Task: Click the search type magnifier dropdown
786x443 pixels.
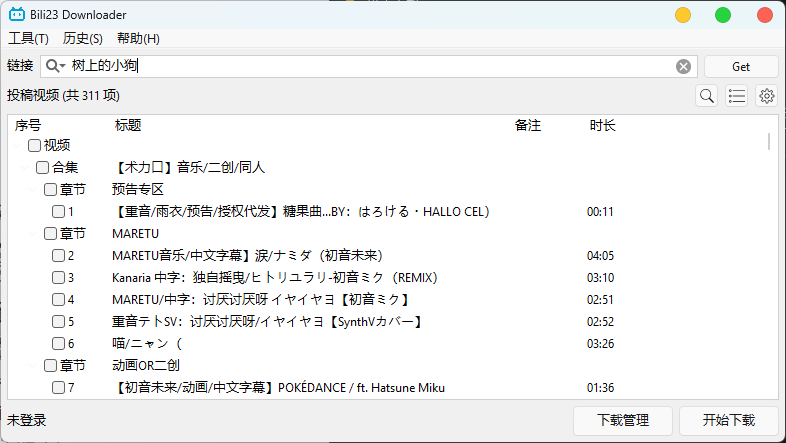Action: pyautogui.click(x=55, y=66)
